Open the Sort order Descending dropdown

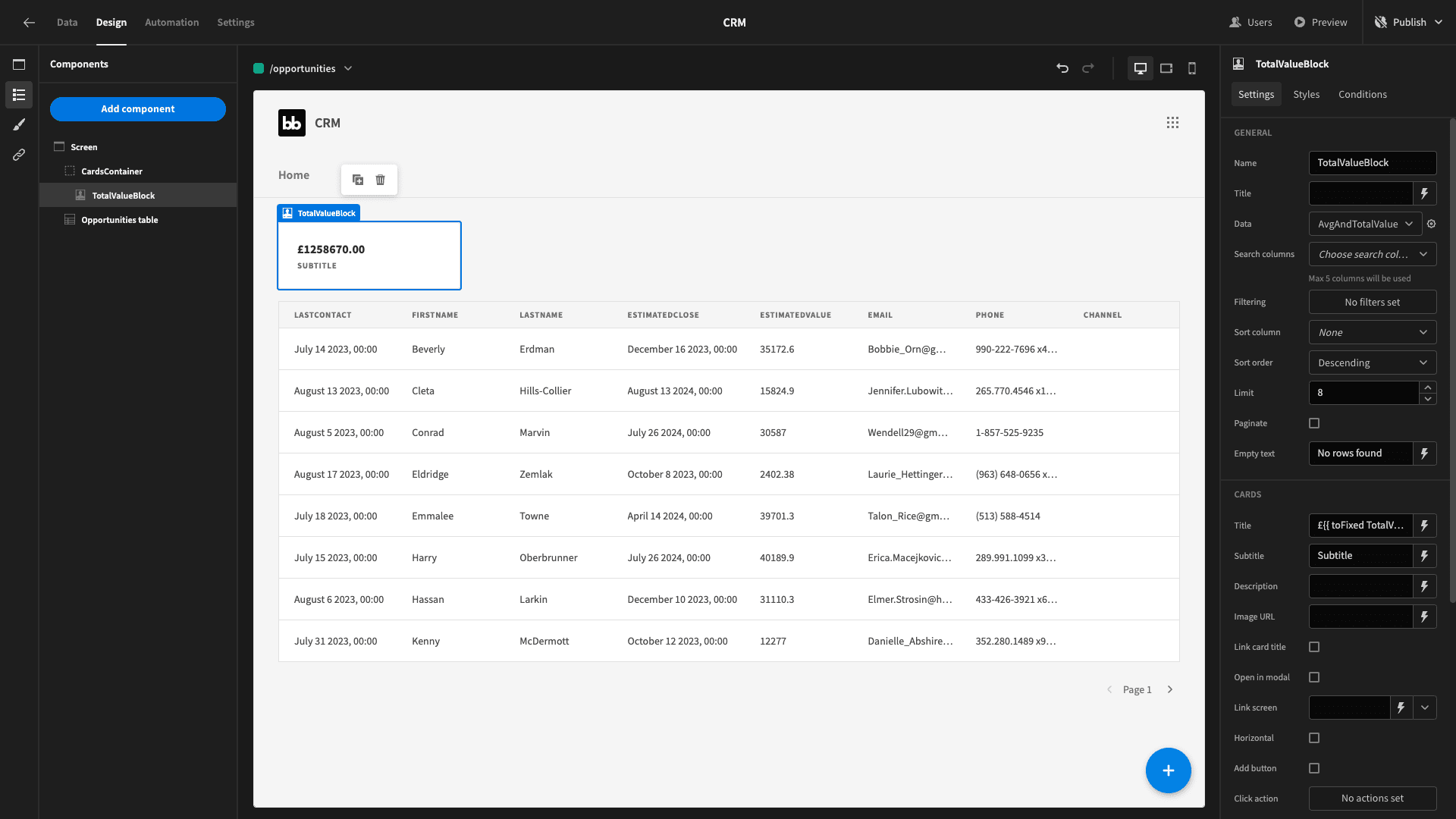point(1373,362)
